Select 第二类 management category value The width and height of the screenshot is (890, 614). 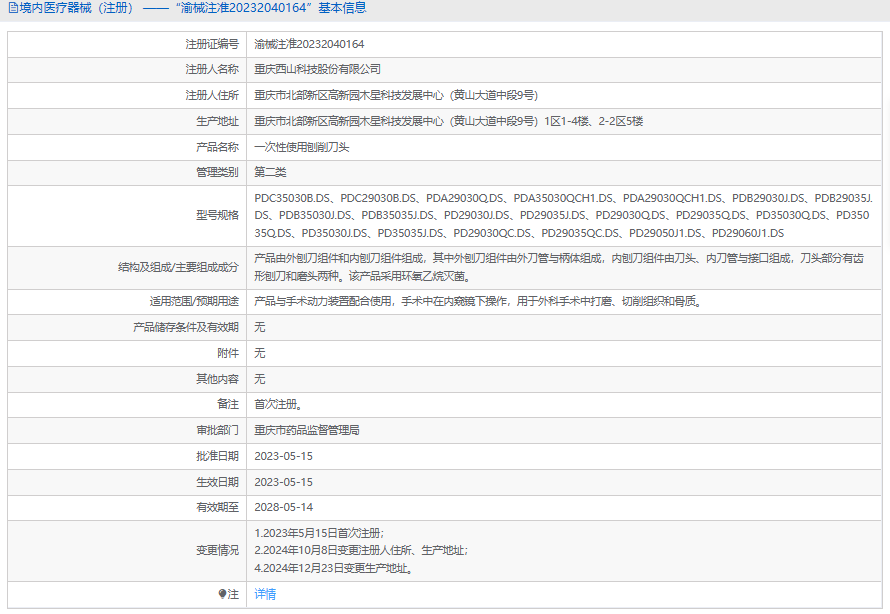click(x=270, y=172)
